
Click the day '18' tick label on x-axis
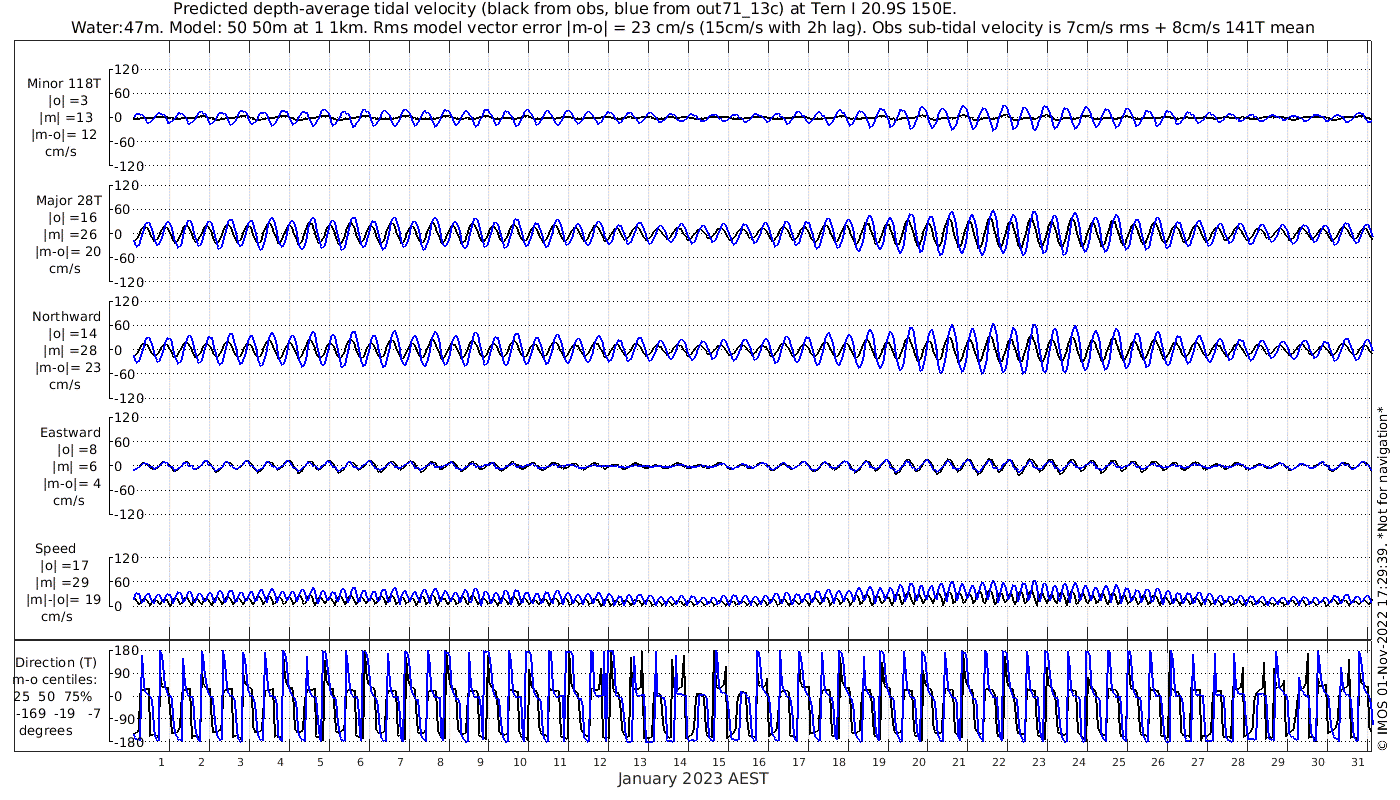pos(838,762)
